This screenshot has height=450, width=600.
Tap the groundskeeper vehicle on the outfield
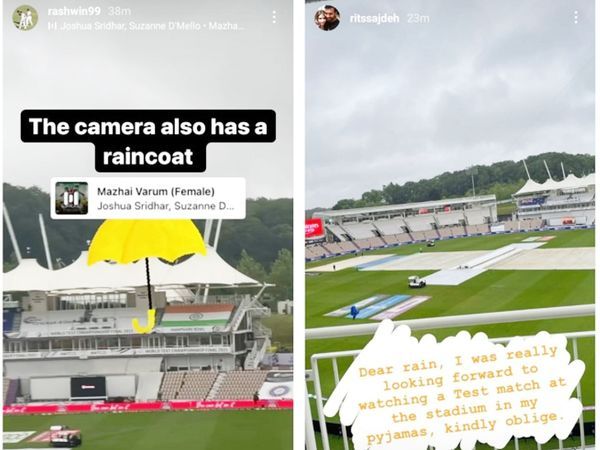coord(417,282)
